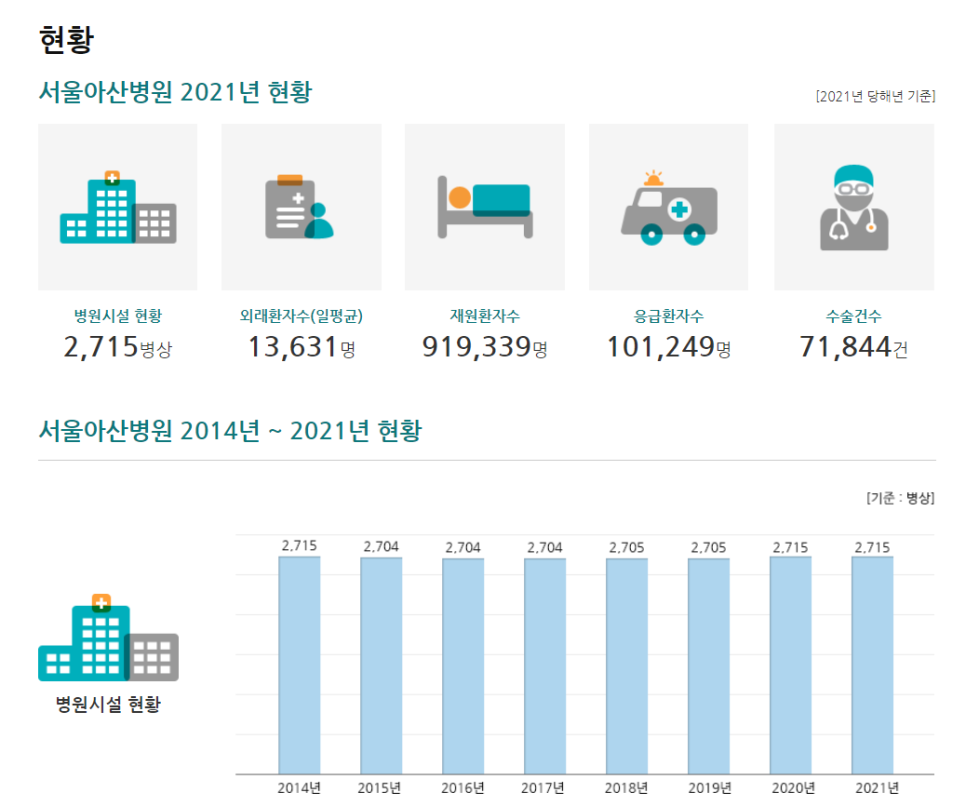Select the 2014년 bar in the chart
This screenshot has width=966, height=806.
point(299,665)
